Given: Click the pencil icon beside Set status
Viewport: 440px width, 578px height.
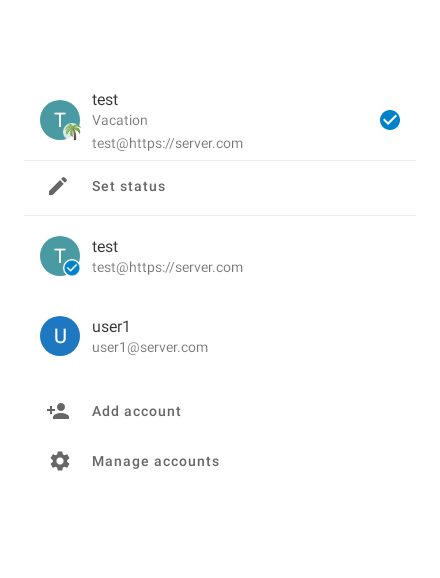Looking at the screenshot, I should coord(58,186).
